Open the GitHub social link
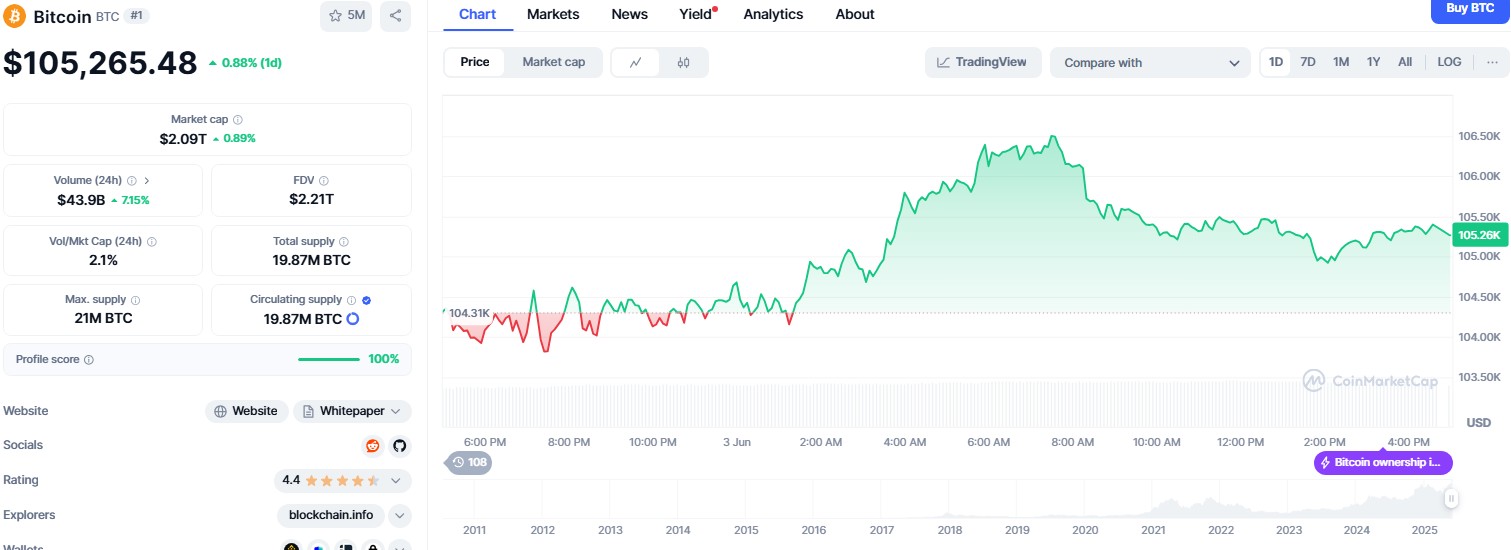The image size is (1511, 550). [399, 445]
